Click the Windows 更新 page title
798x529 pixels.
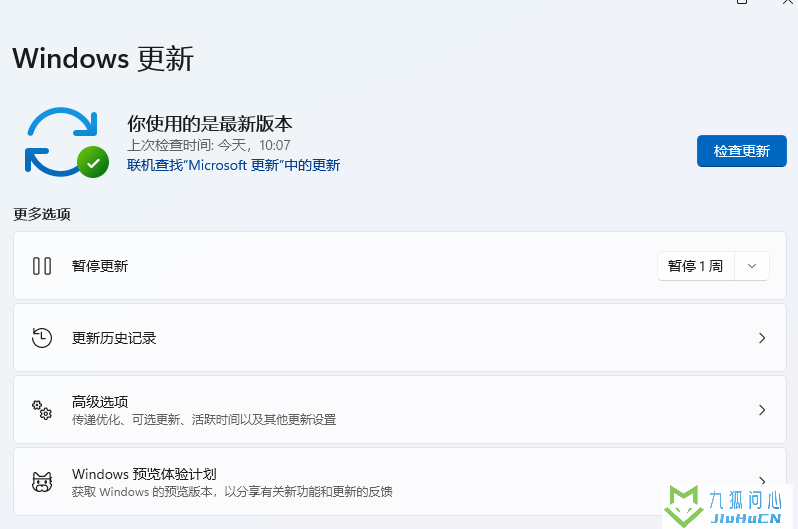coord(103,58)
